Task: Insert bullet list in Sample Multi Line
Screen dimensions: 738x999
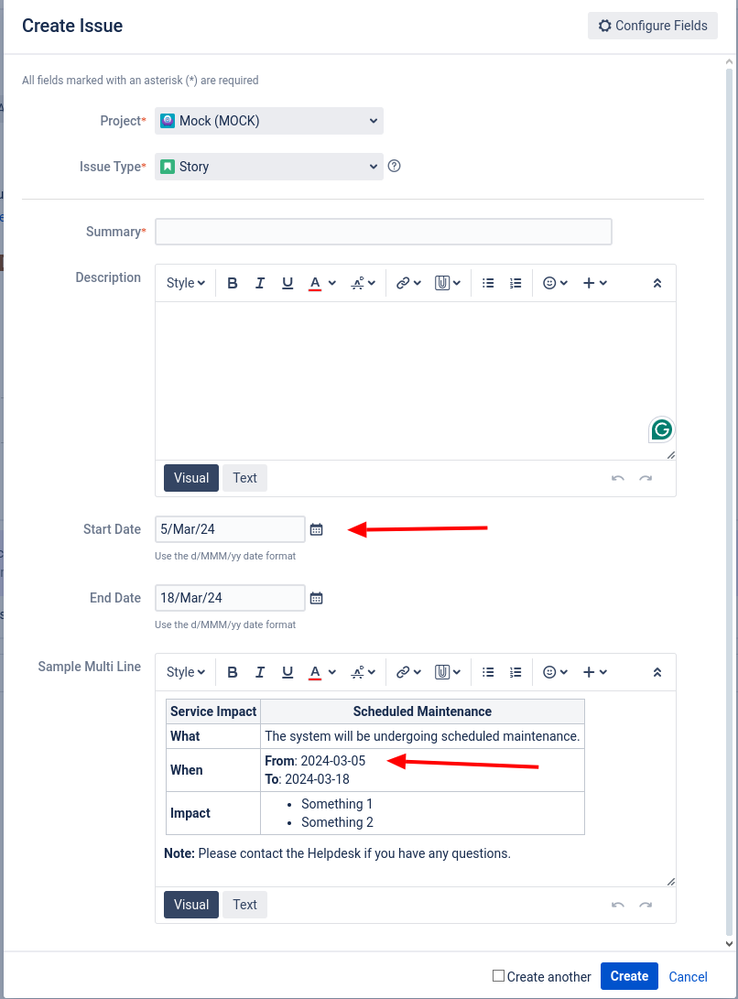Action: [x=488, y=672]
